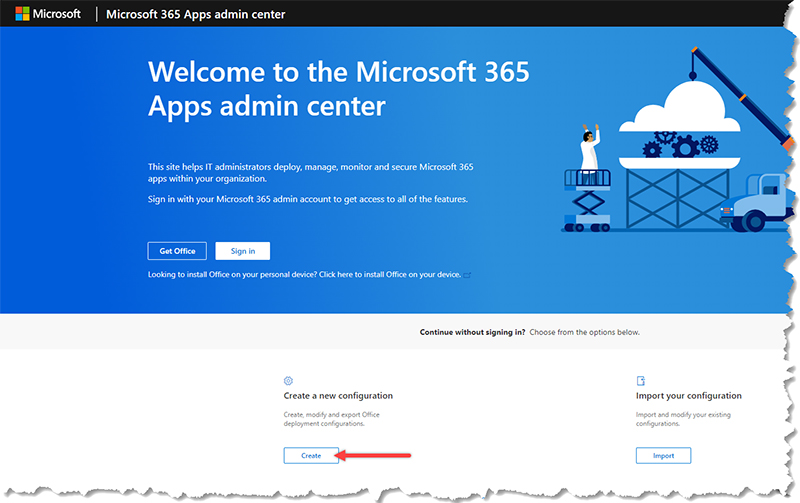Click the red arrow pointing at Create
The width and height of the screenshot is (800, 503).
(x=374, y=455)
